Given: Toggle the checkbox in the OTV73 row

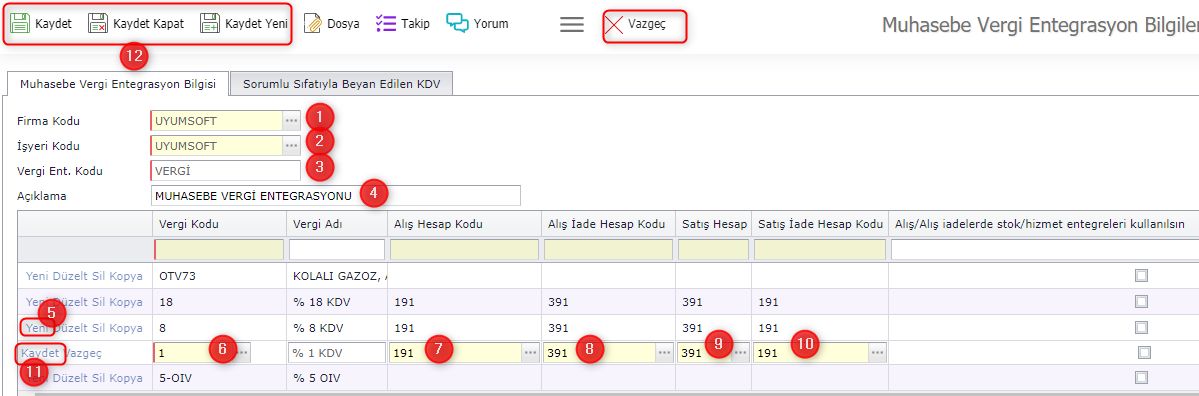Looking at the screenshot, I should click(1142, 276).
